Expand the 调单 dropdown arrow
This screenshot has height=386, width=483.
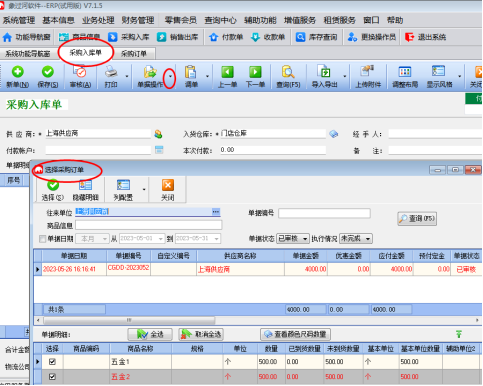tap(207, 77)
